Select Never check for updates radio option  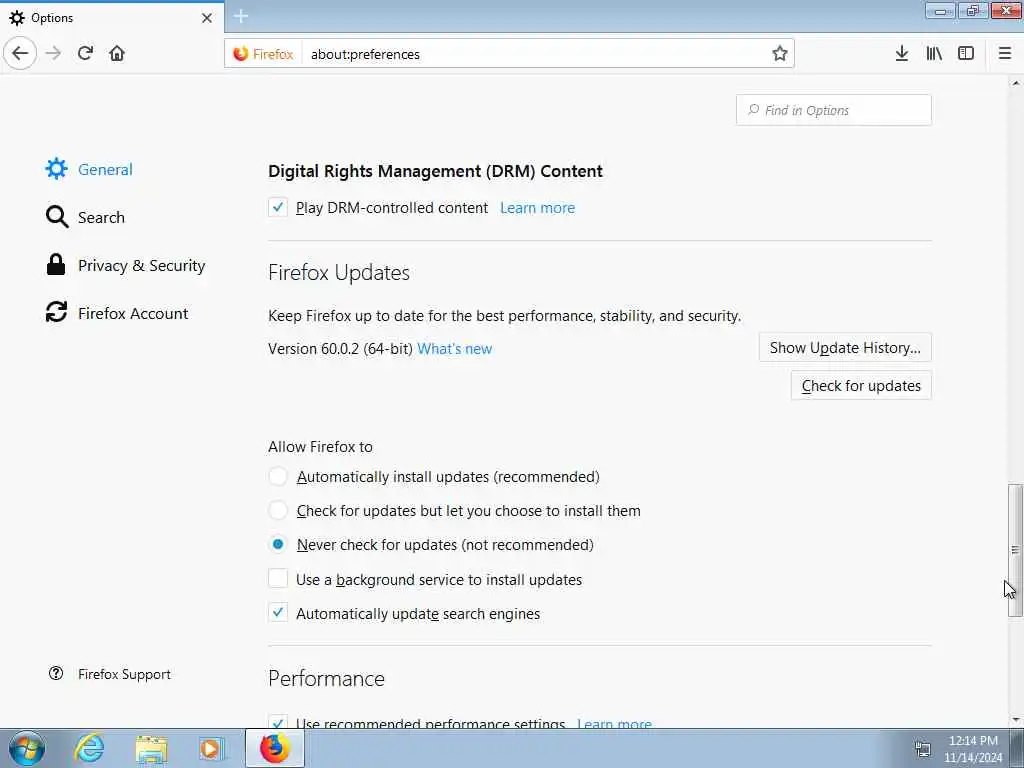[278, 544]
